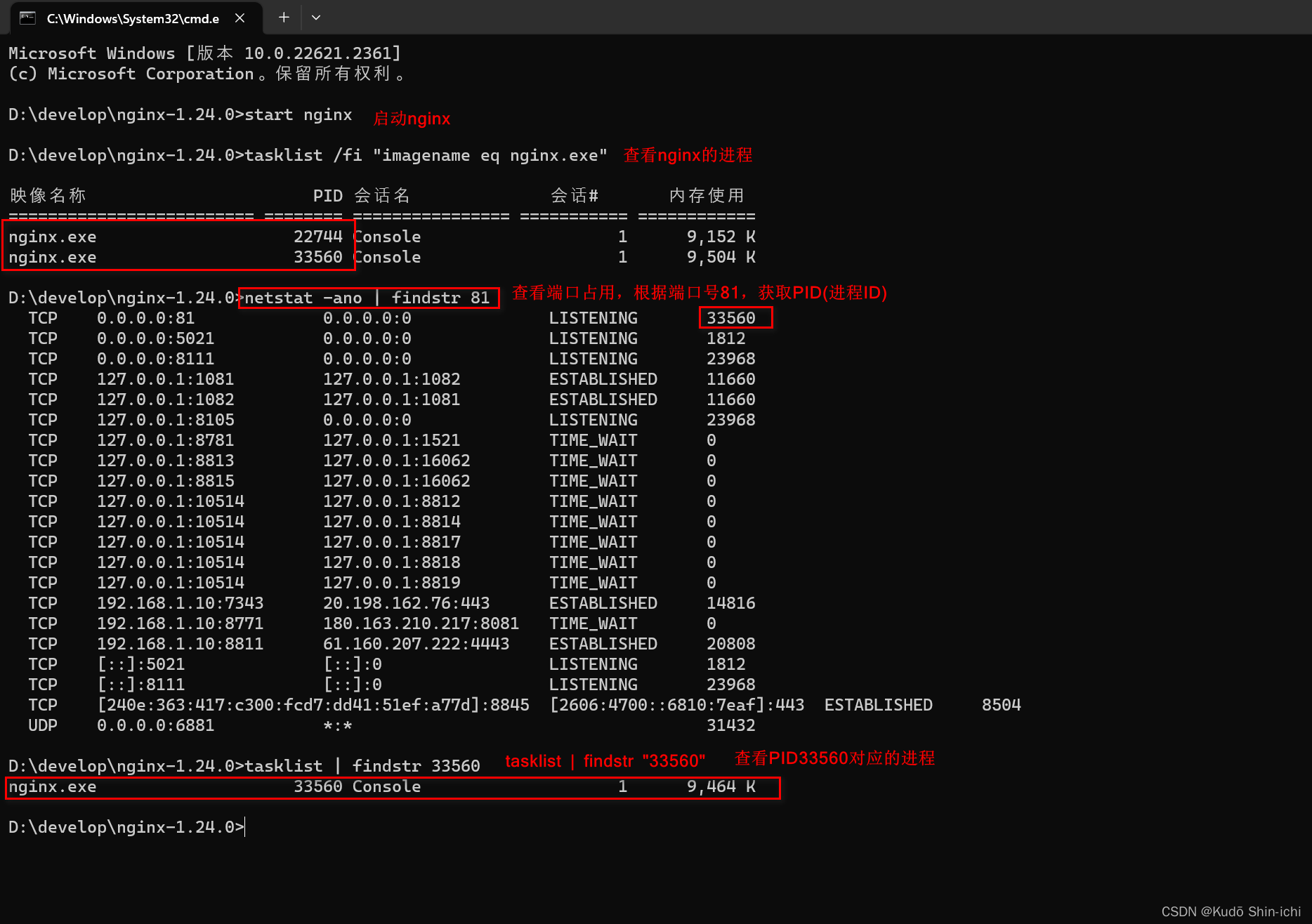The width and height of the screenshot is (1312, 924).
Task: Click the 9,464 K memory value
Action: [x=721, y=786]
